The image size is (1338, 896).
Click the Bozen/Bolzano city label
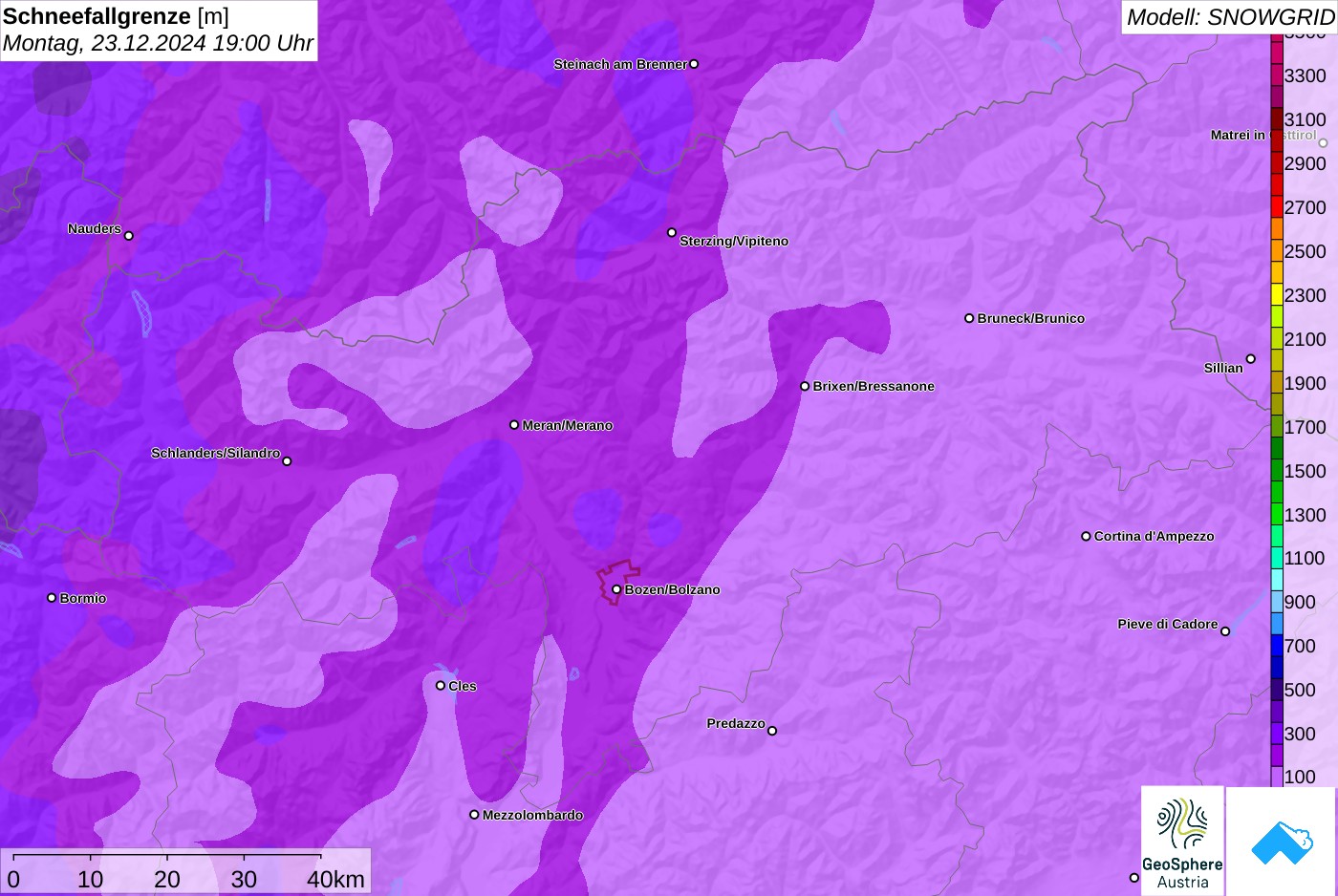point(673,589)
